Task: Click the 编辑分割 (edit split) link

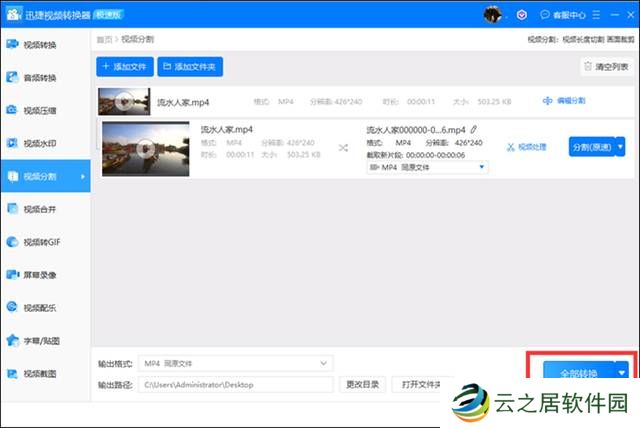Action: (x=564, y=101)
